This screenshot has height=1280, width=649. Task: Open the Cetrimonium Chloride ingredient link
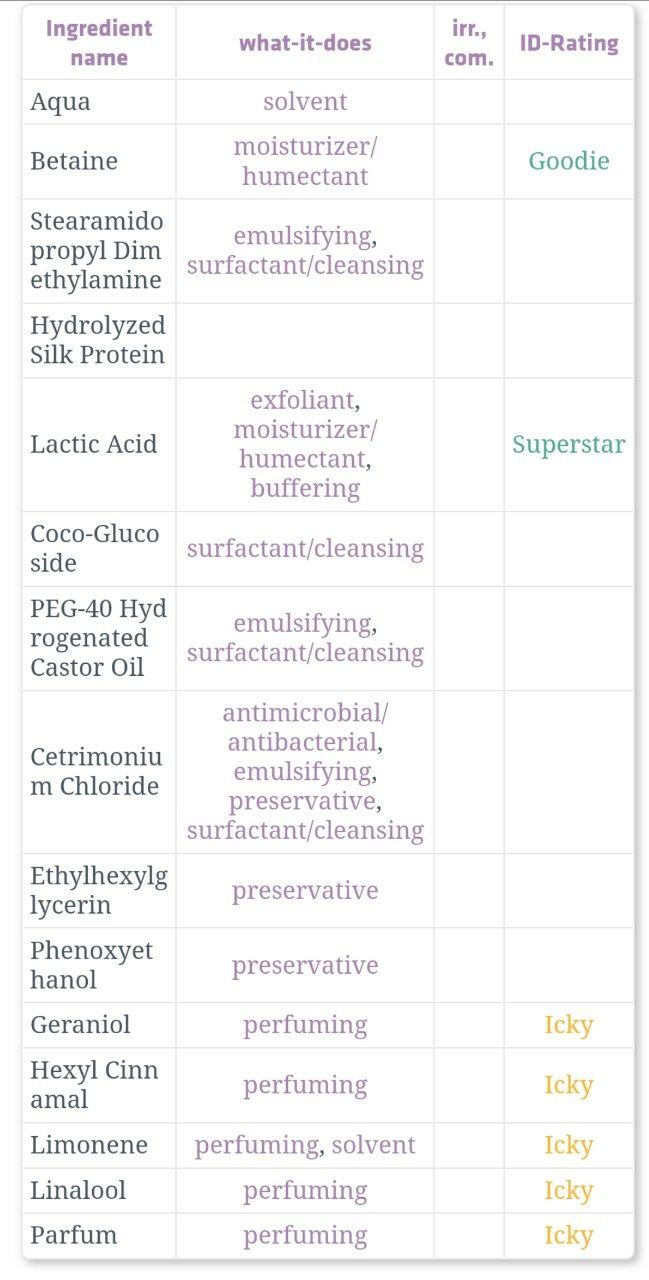click(96, 771)
